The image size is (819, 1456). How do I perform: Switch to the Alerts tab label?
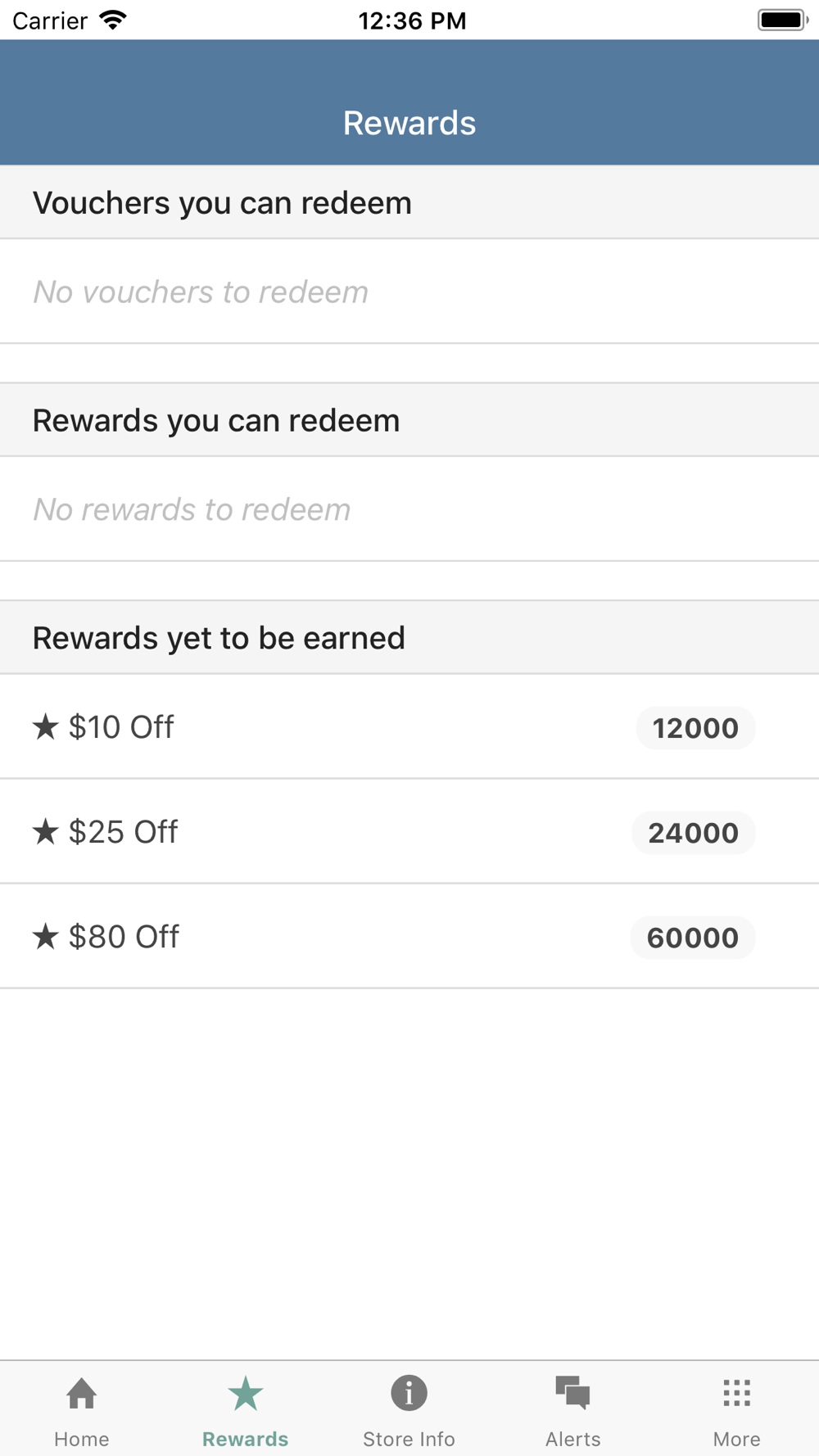click(572, 1439)
